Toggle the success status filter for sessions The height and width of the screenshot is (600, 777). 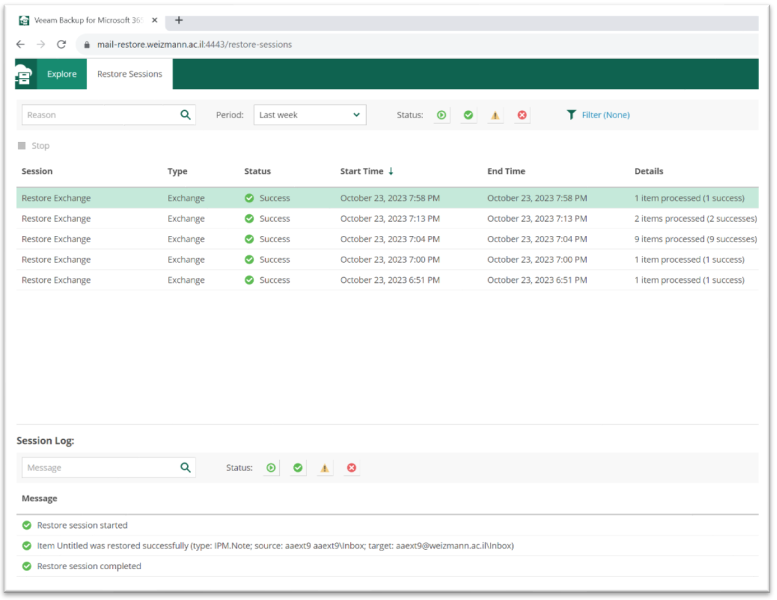468,115
